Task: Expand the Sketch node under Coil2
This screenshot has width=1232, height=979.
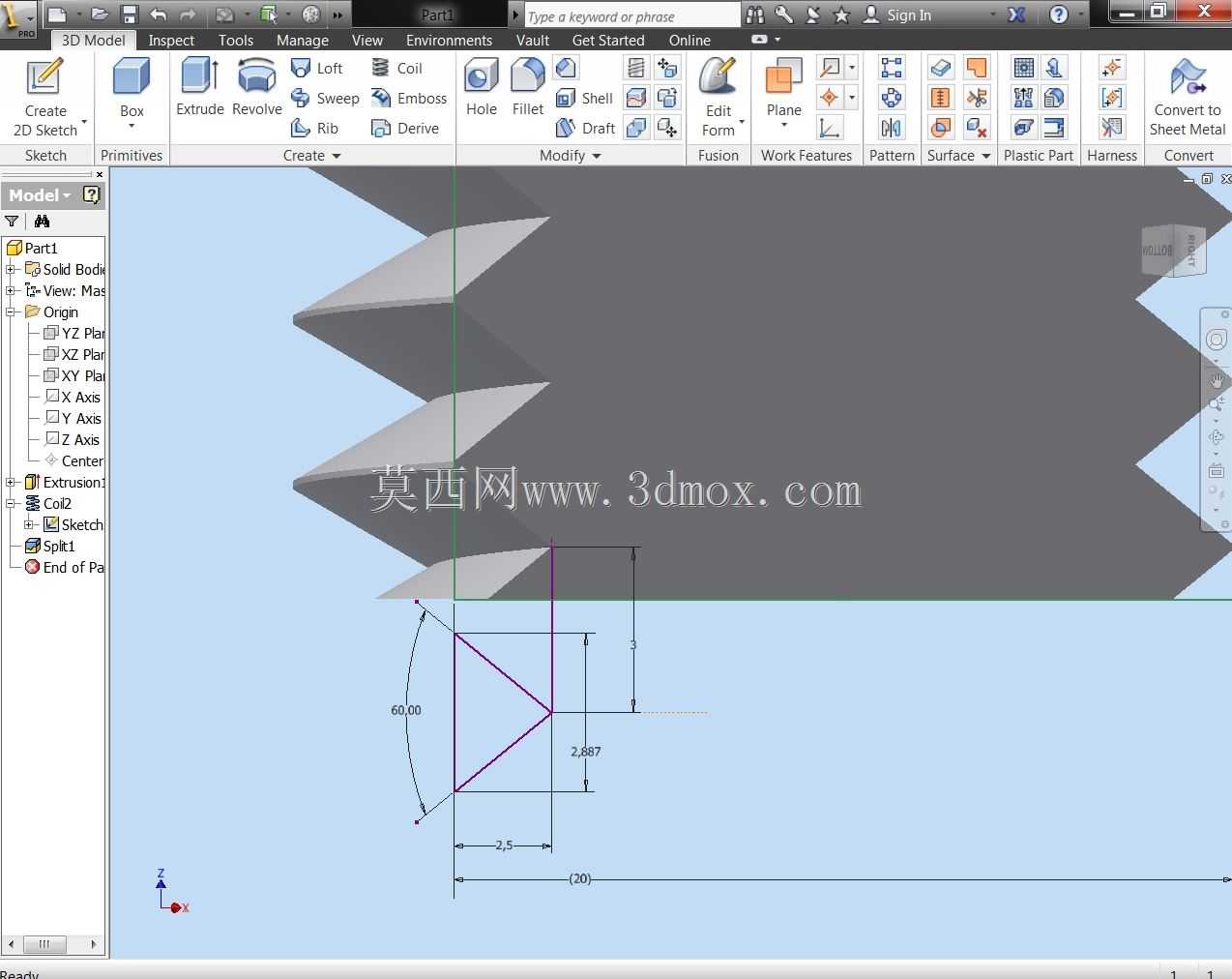Action: click(28, 524)
